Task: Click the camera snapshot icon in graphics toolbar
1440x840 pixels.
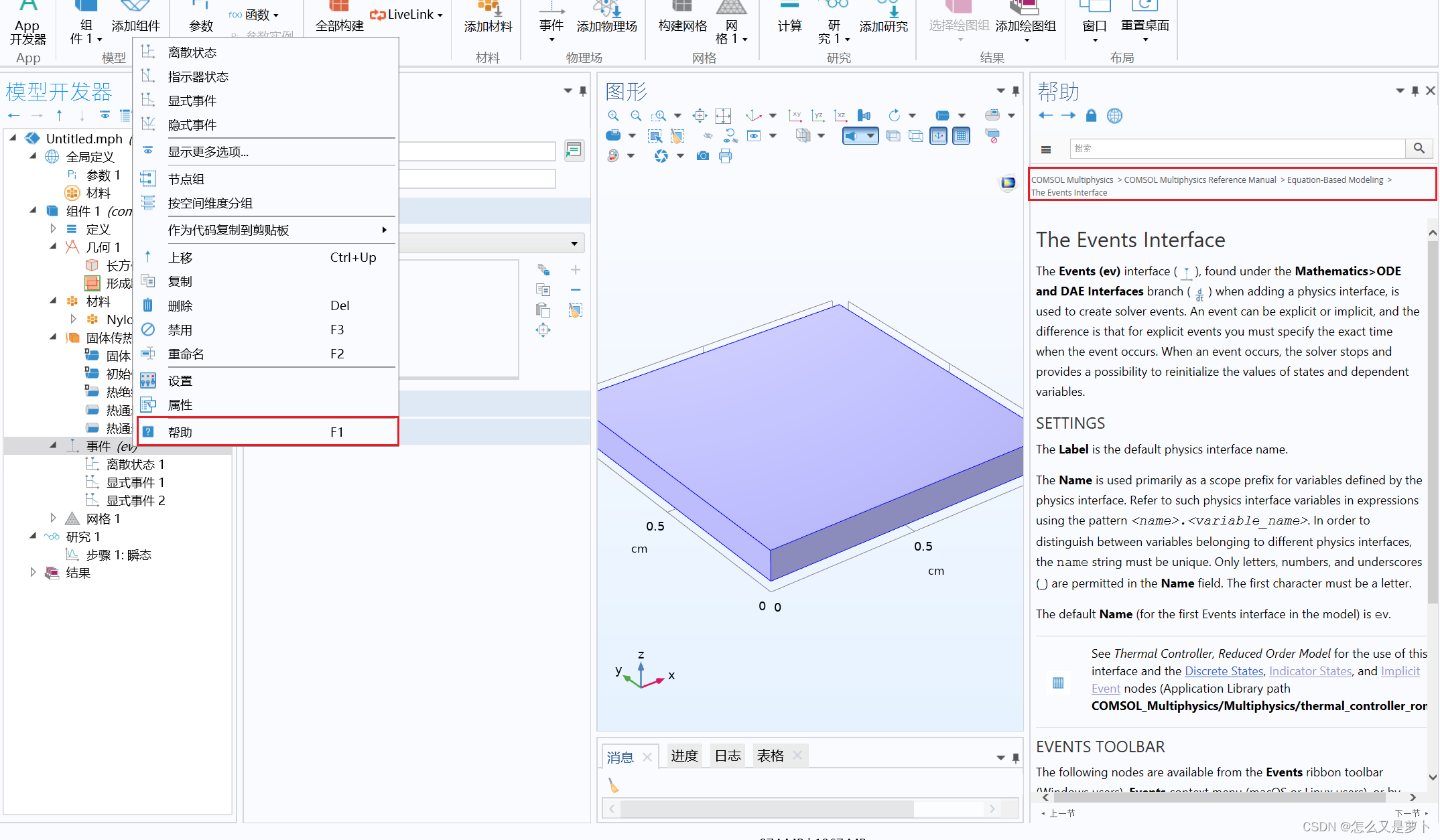Action: tap(702, 155)
